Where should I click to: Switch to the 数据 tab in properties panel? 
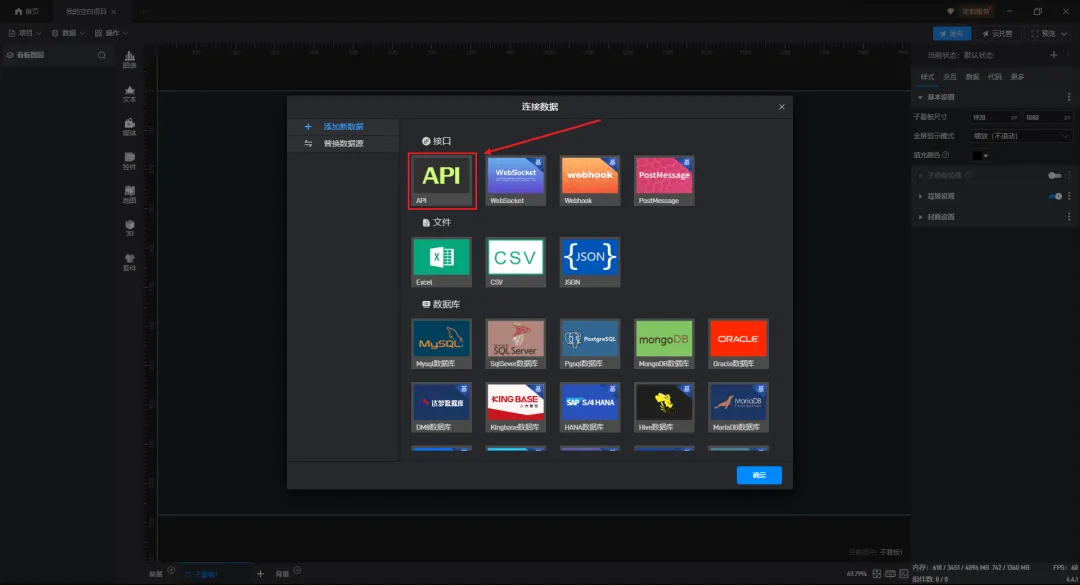[973, 76]
